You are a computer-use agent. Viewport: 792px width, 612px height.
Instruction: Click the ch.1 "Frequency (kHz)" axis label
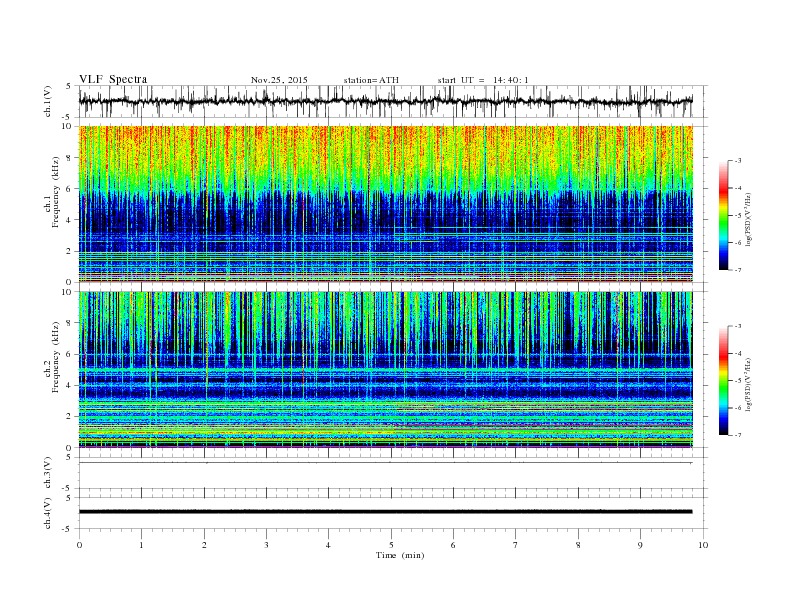[x=55, y=192]
